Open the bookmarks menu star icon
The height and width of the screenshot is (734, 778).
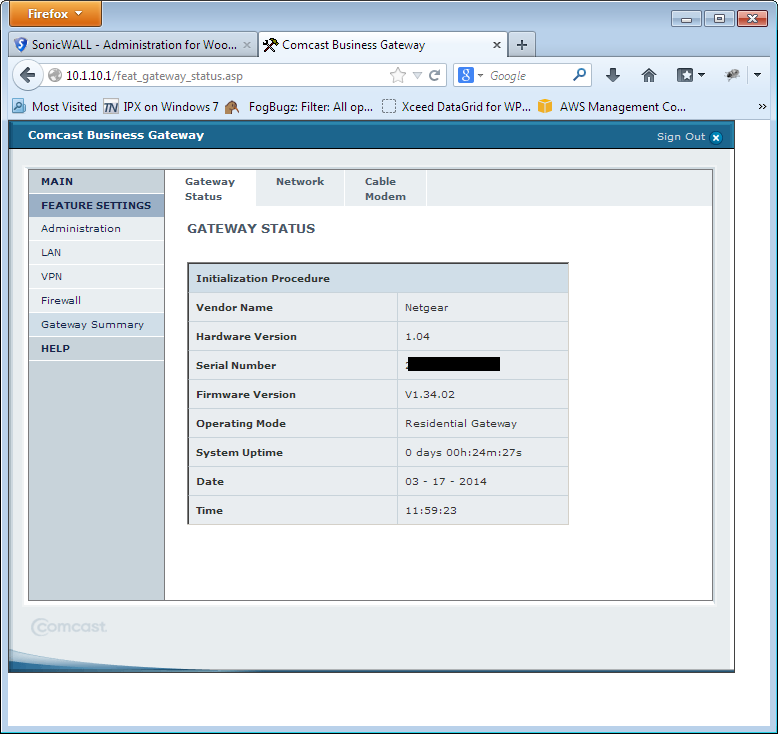tap(685, 75)
